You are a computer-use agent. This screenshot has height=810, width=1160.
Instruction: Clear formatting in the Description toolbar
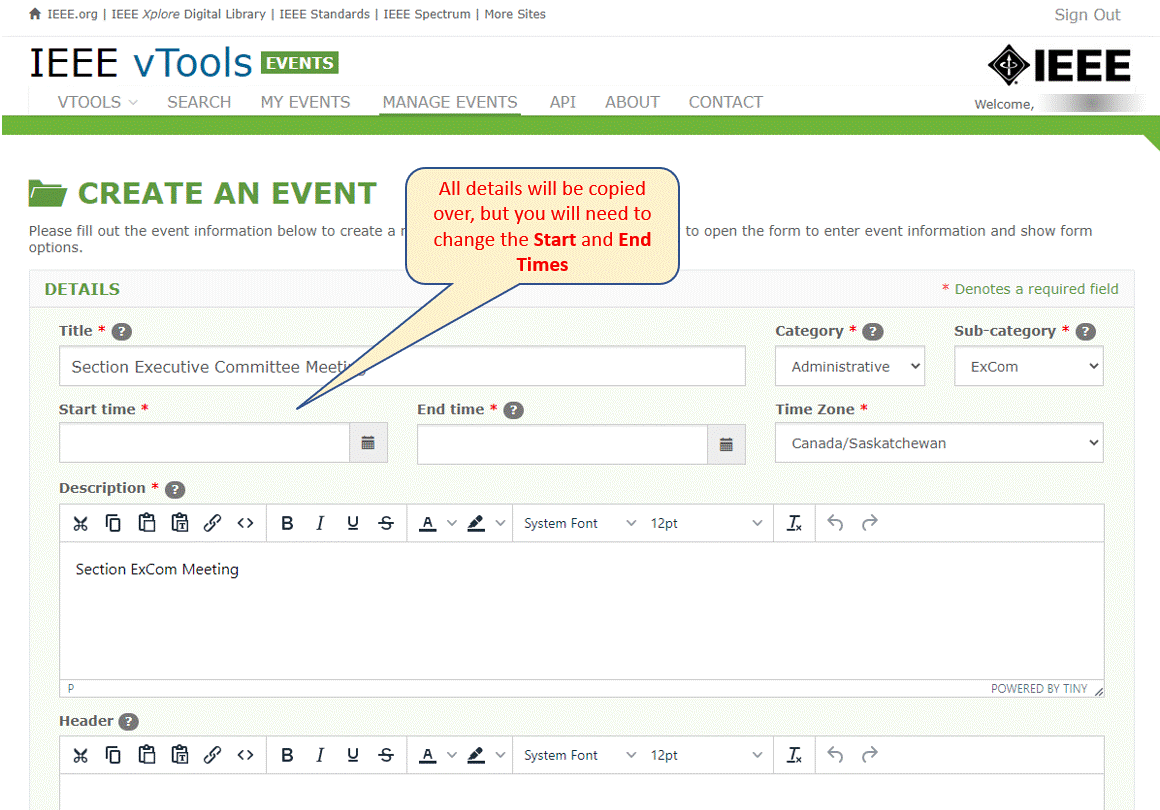point(795,524)
